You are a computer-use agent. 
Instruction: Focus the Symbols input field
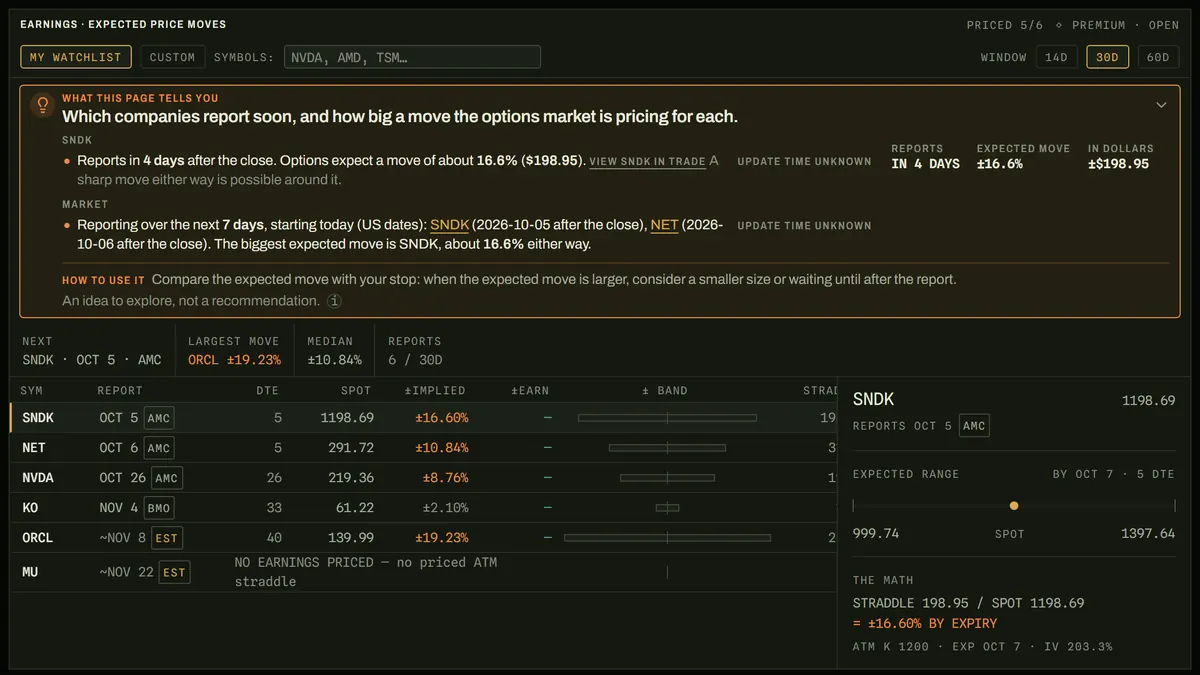point(412,57)
